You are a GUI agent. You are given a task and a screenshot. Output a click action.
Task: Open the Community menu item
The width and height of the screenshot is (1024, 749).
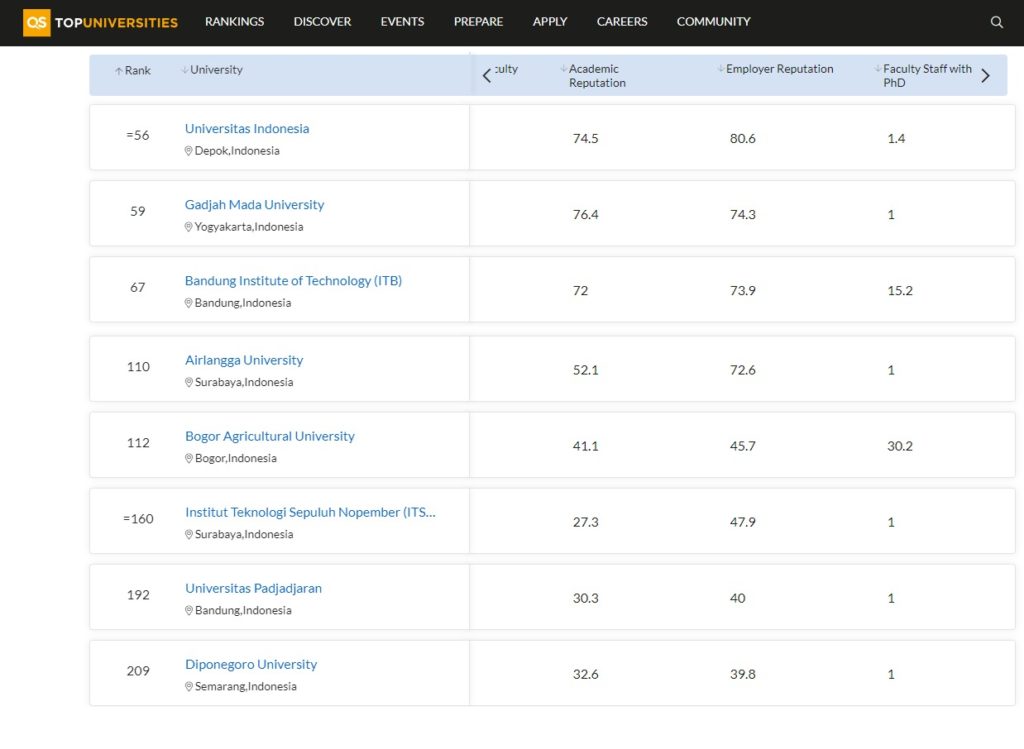[713, 22]
